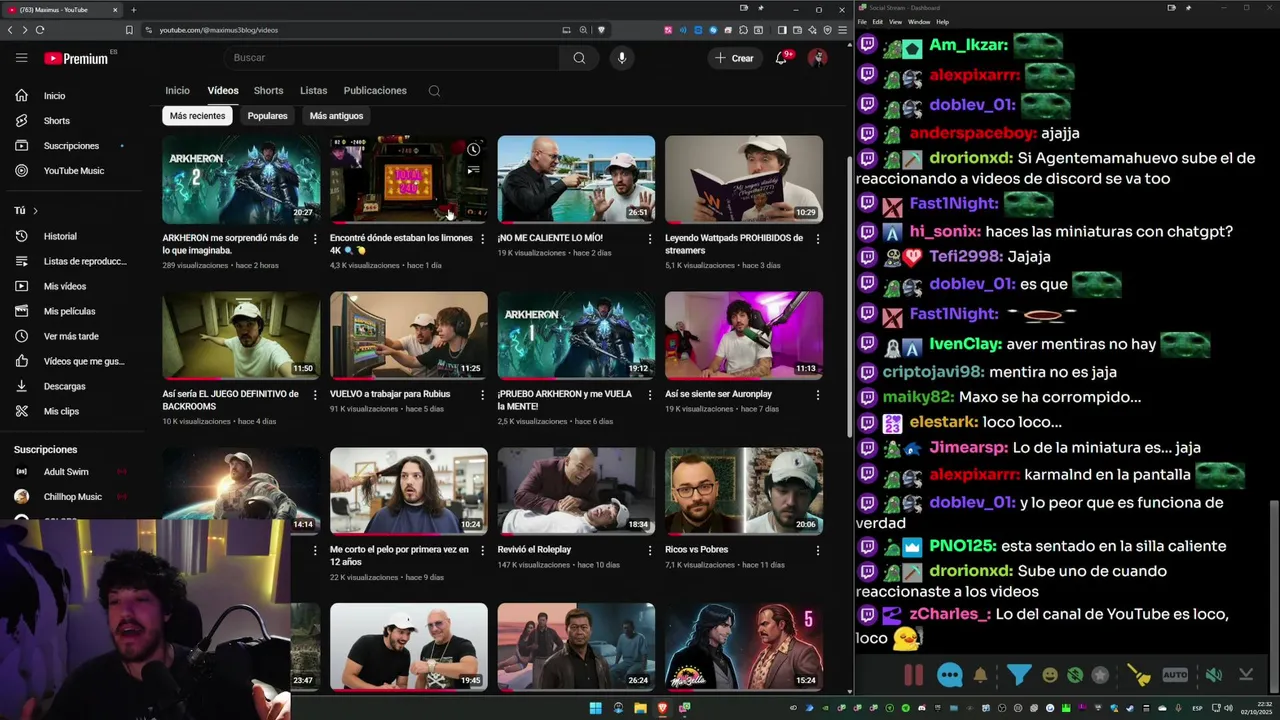The image size is (1280, 720).
Task: Open the Me corto el pelo video thumbnail
Action: 409,491
